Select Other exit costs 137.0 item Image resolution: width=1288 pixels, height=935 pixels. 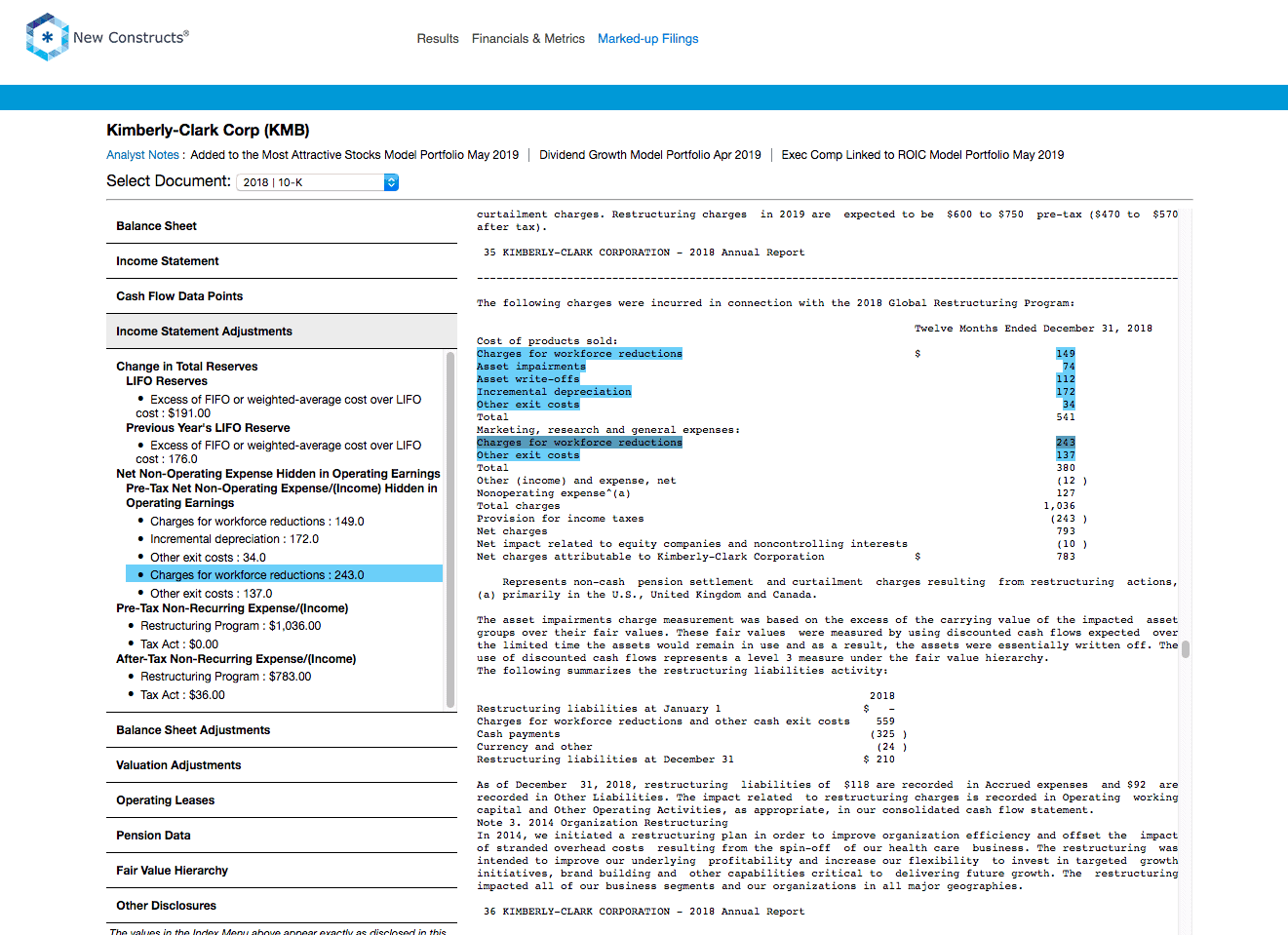pyautogui.click(x=212, y=594)
